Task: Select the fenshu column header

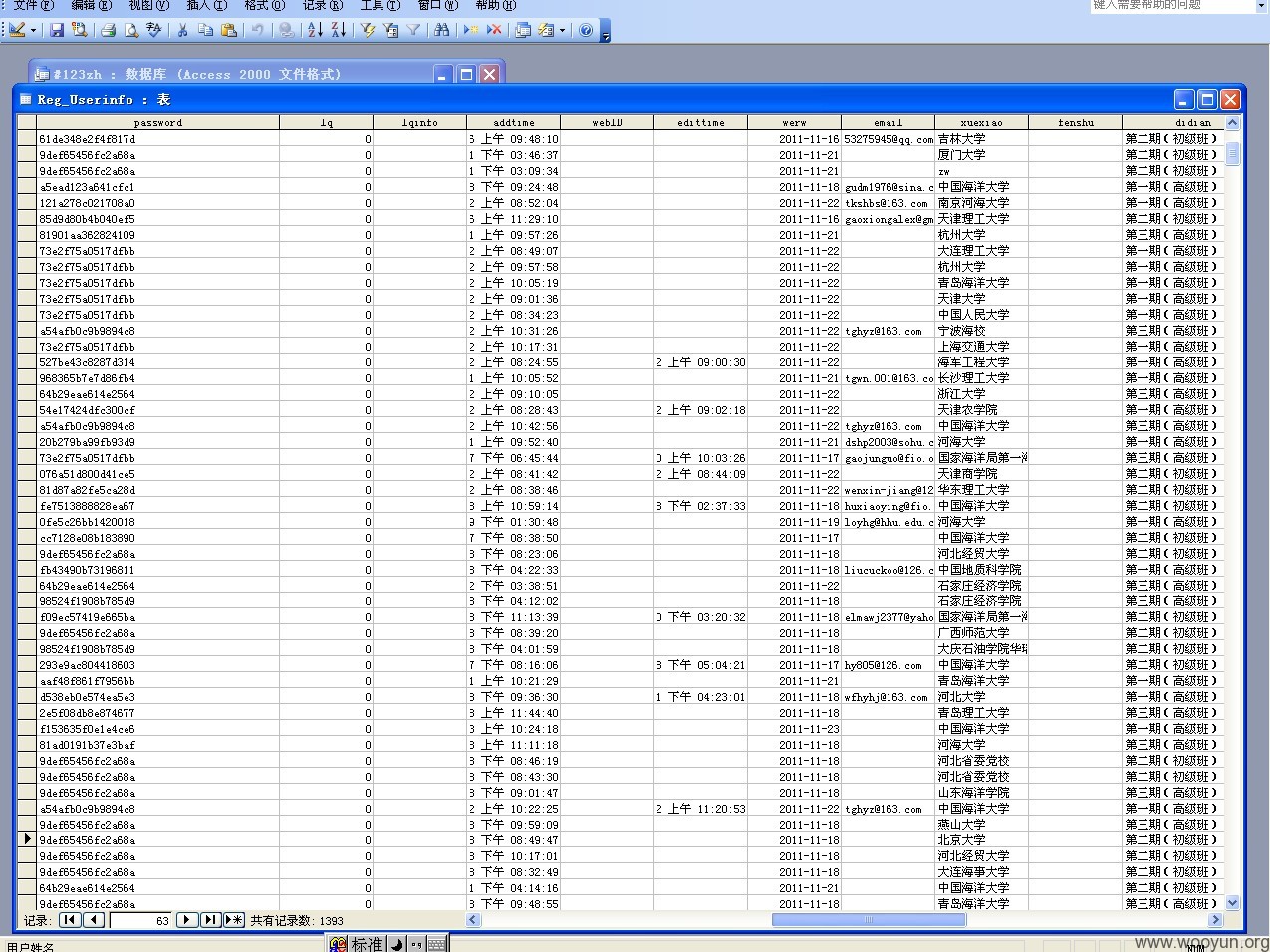Action: point(1075,122)
